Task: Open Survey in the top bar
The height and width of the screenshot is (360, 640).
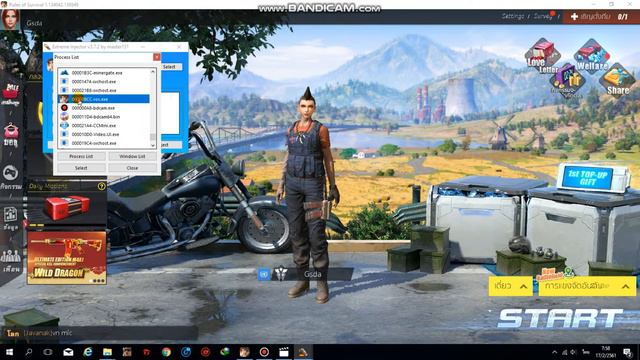Action: pos(543,16)
